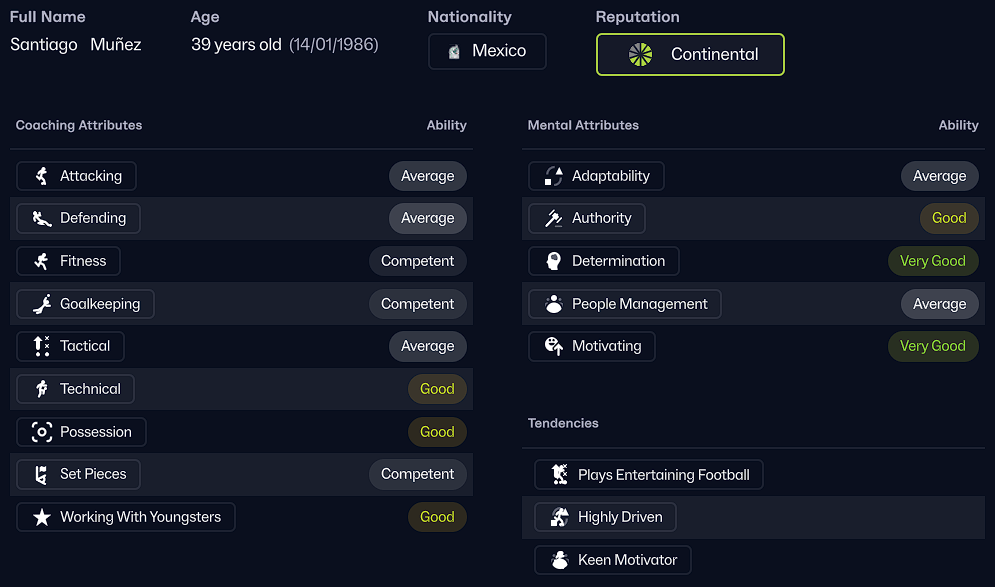Select the Fitness running icon
Screen dimensions: 995x587
(41, 261)
